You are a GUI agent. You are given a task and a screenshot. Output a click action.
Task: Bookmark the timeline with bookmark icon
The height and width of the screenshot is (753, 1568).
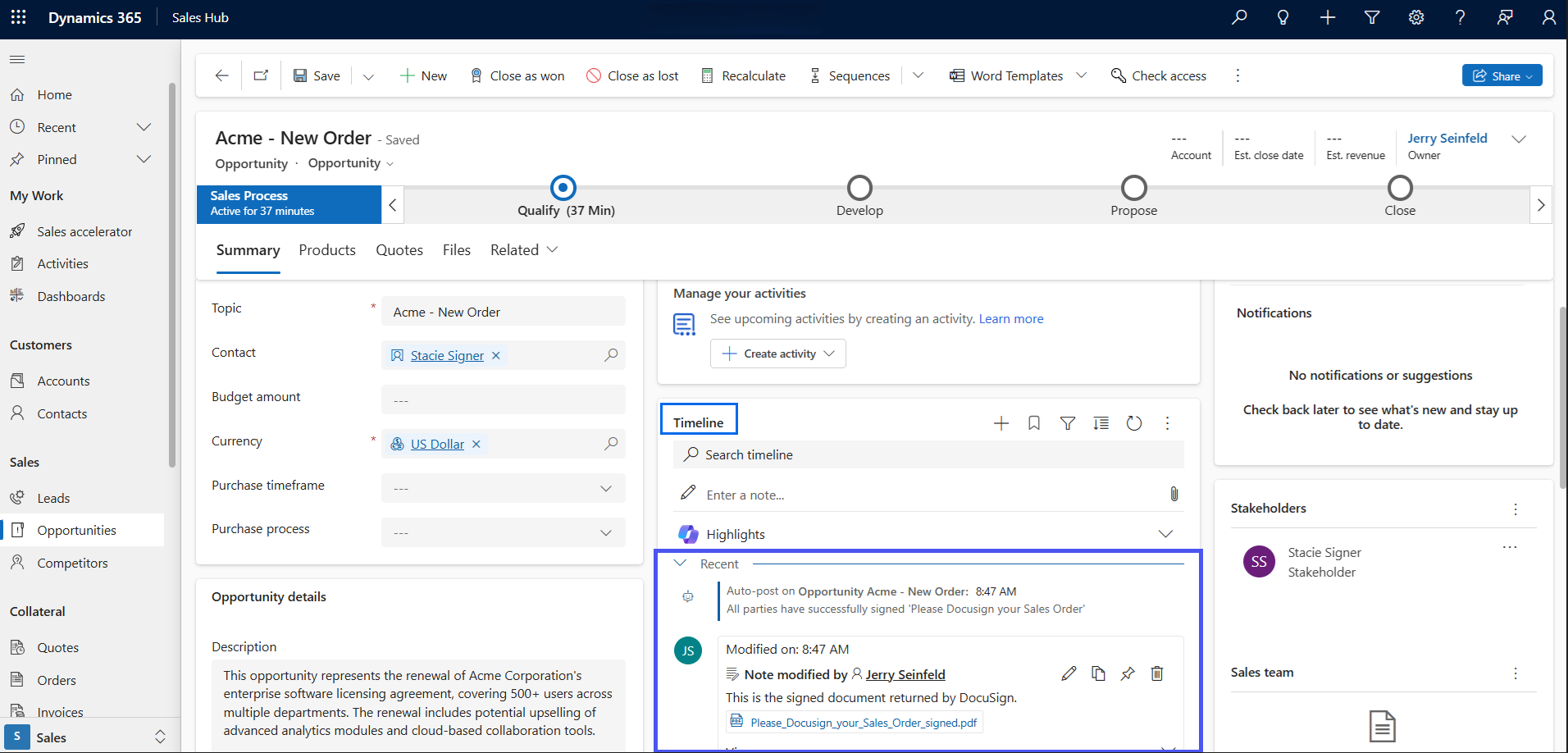pos(1034,423)
